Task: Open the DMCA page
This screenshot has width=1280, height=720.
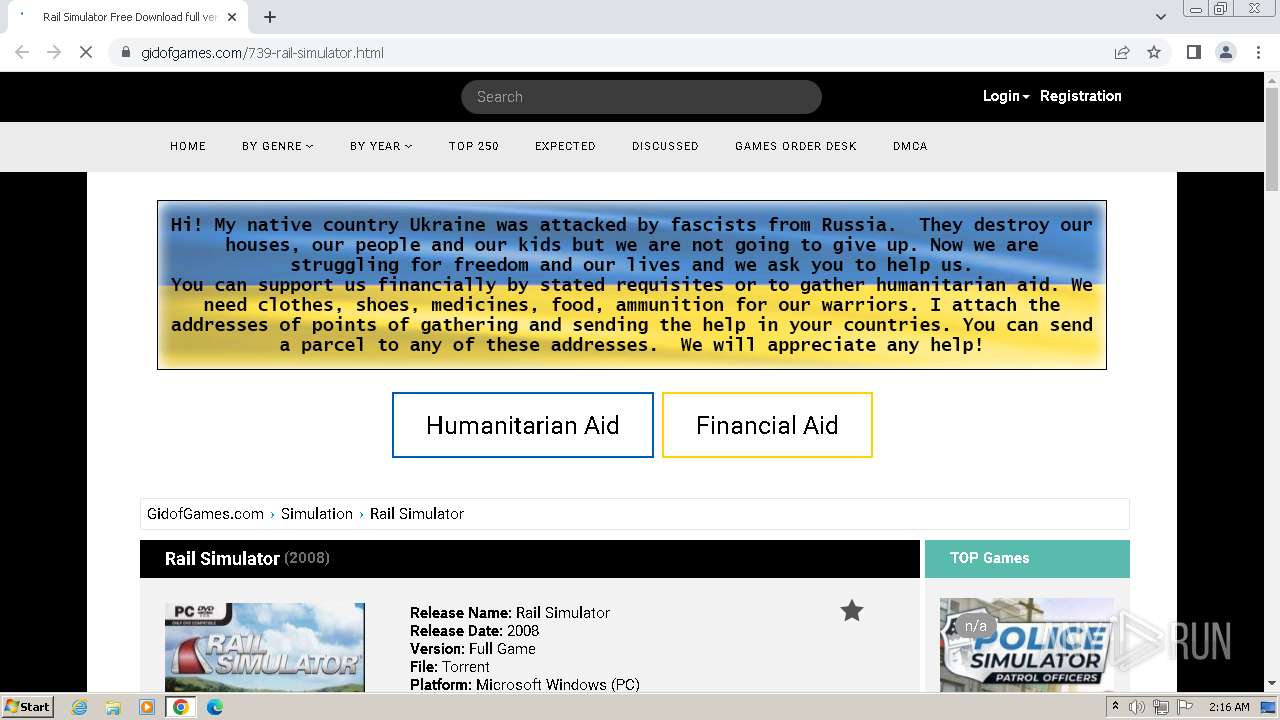Action: point(910,146)
